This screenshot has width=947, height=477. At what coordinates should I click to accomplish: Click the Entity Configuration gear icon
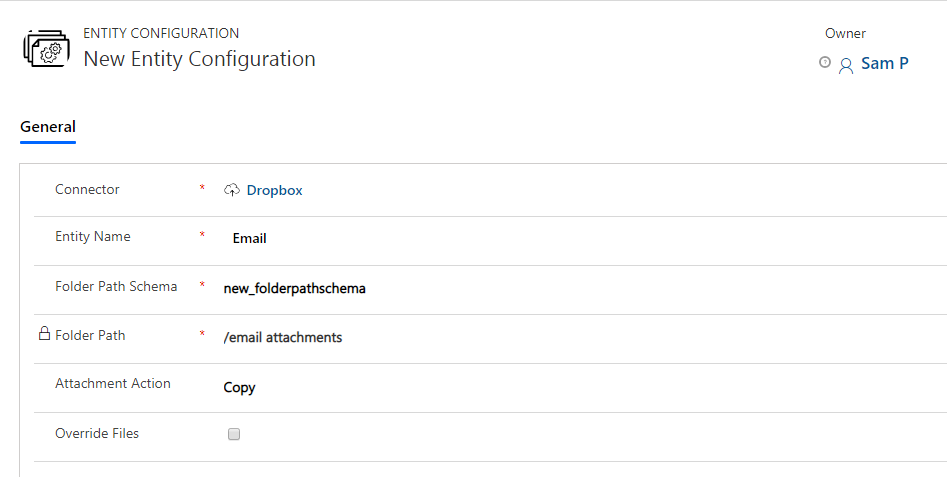(x=47, y=48)
